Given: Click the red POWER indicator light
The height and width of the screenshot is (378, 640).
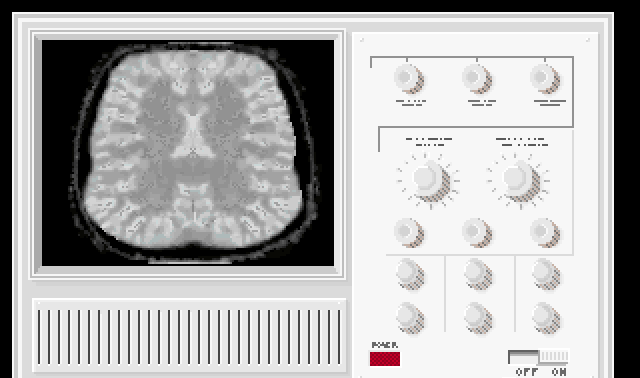Looking at the screenshot, I should pos(385,359).
